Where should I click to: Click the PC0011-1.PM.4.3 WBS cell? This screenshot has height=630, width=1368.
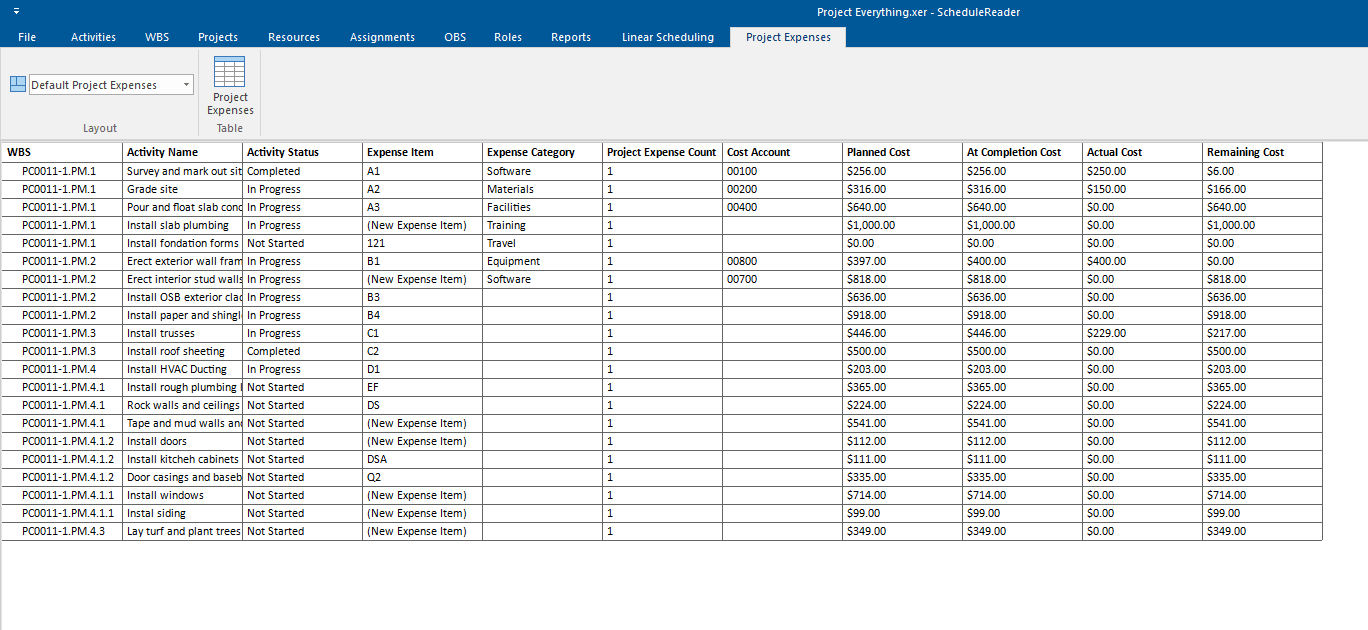click(62, 531)
